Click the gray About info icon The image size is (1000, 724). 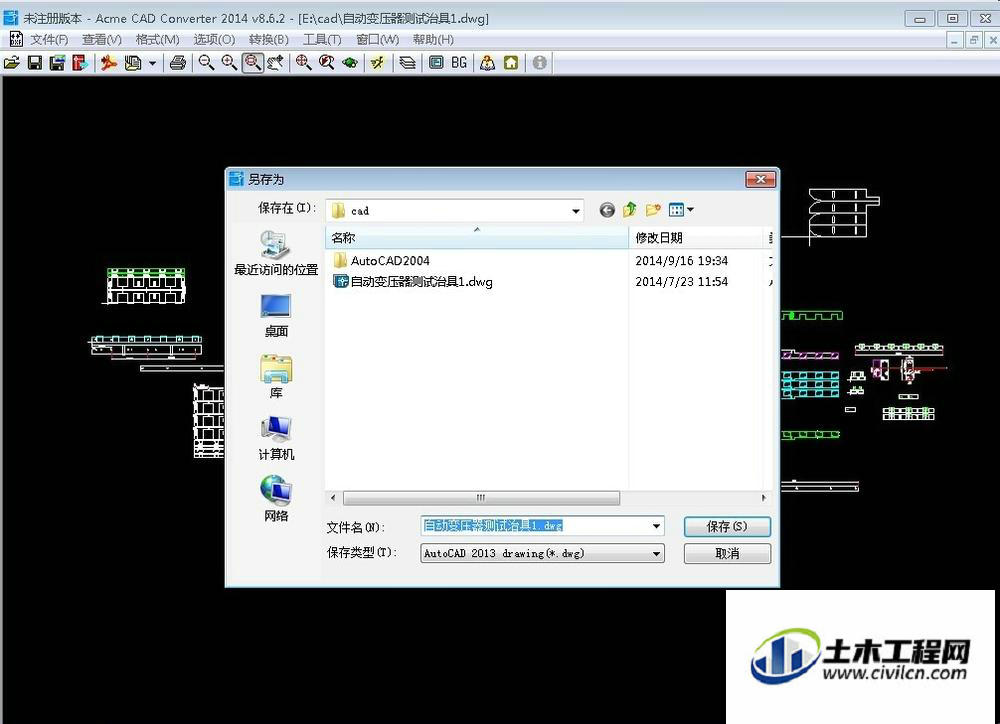pyautogui.click(x=540, y=63)
